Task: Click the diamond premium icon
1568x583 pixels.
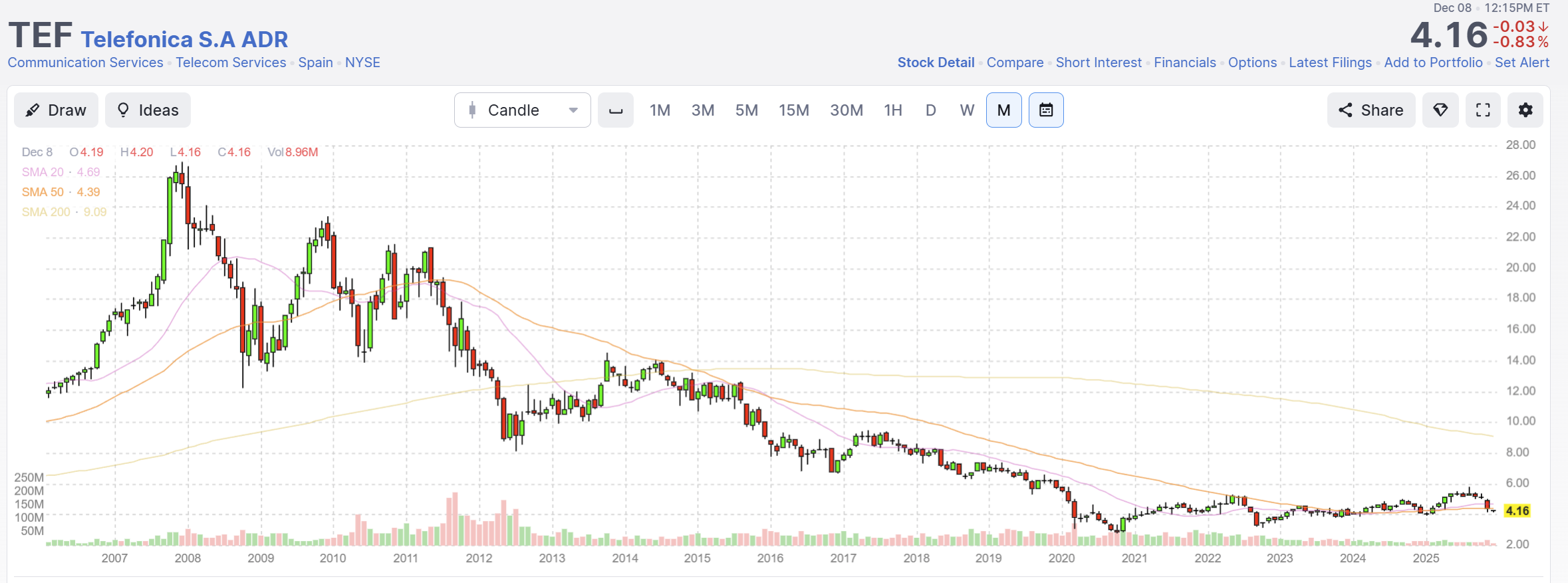Action: click(x=1440, y=110)
